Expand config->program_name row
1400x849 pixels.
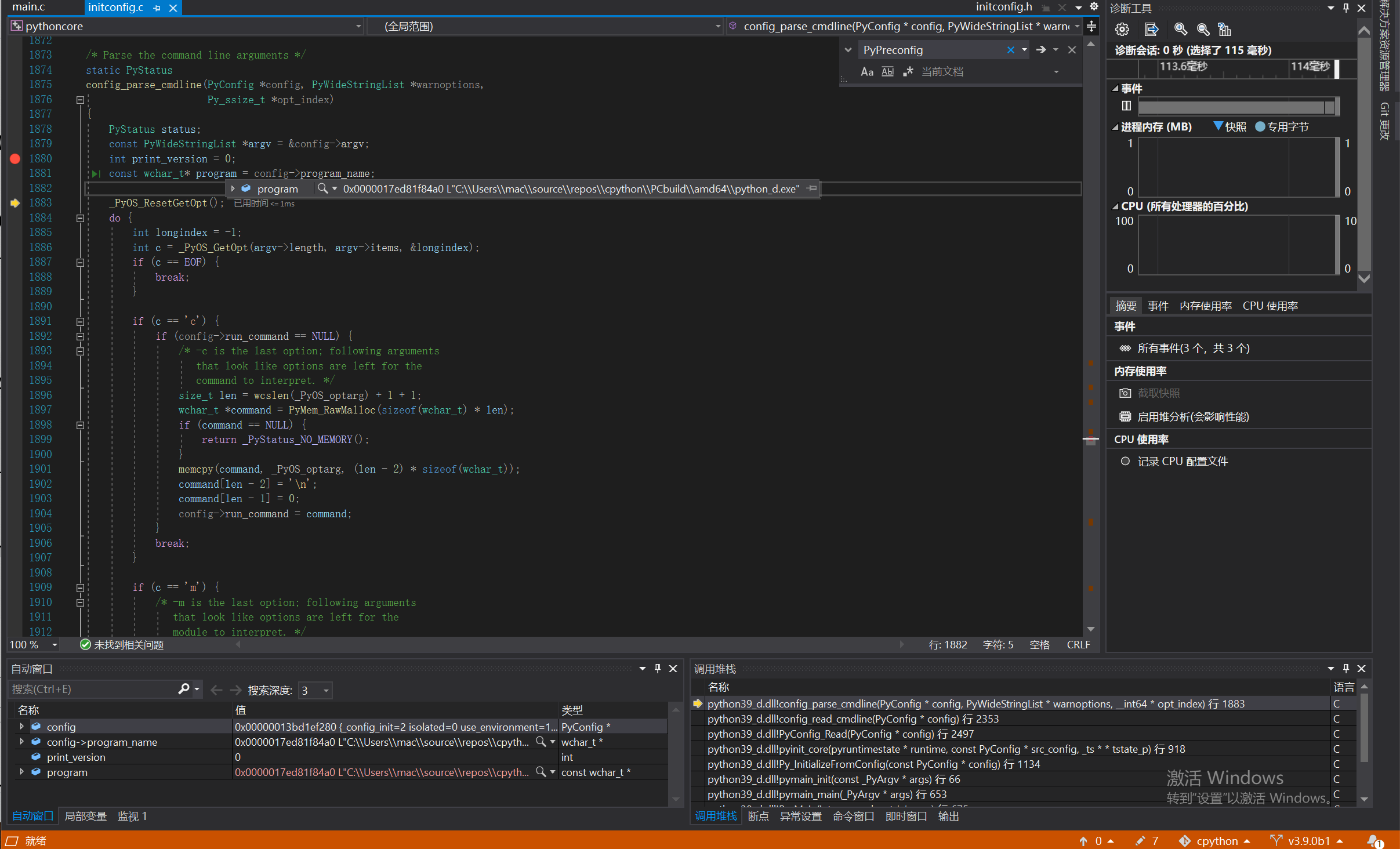(22, 742)
